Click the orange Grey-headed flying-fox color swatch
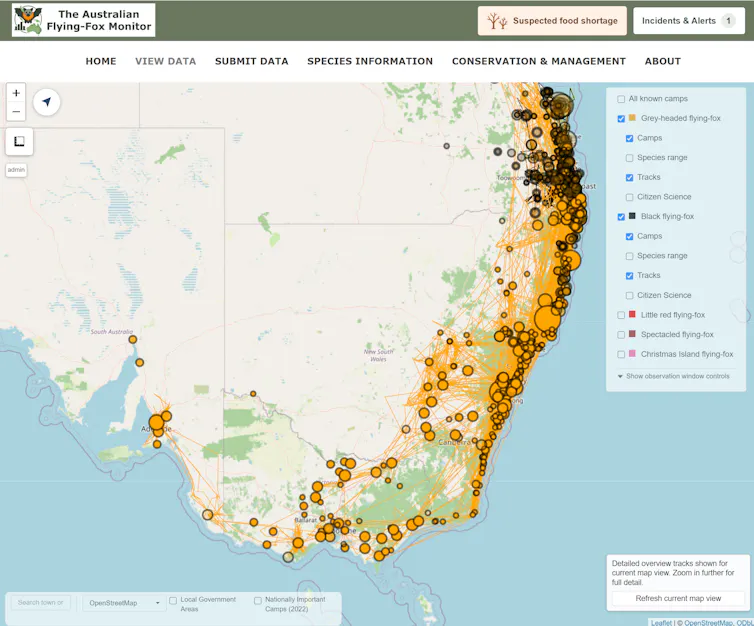The image size is (754, 626). 632,118
